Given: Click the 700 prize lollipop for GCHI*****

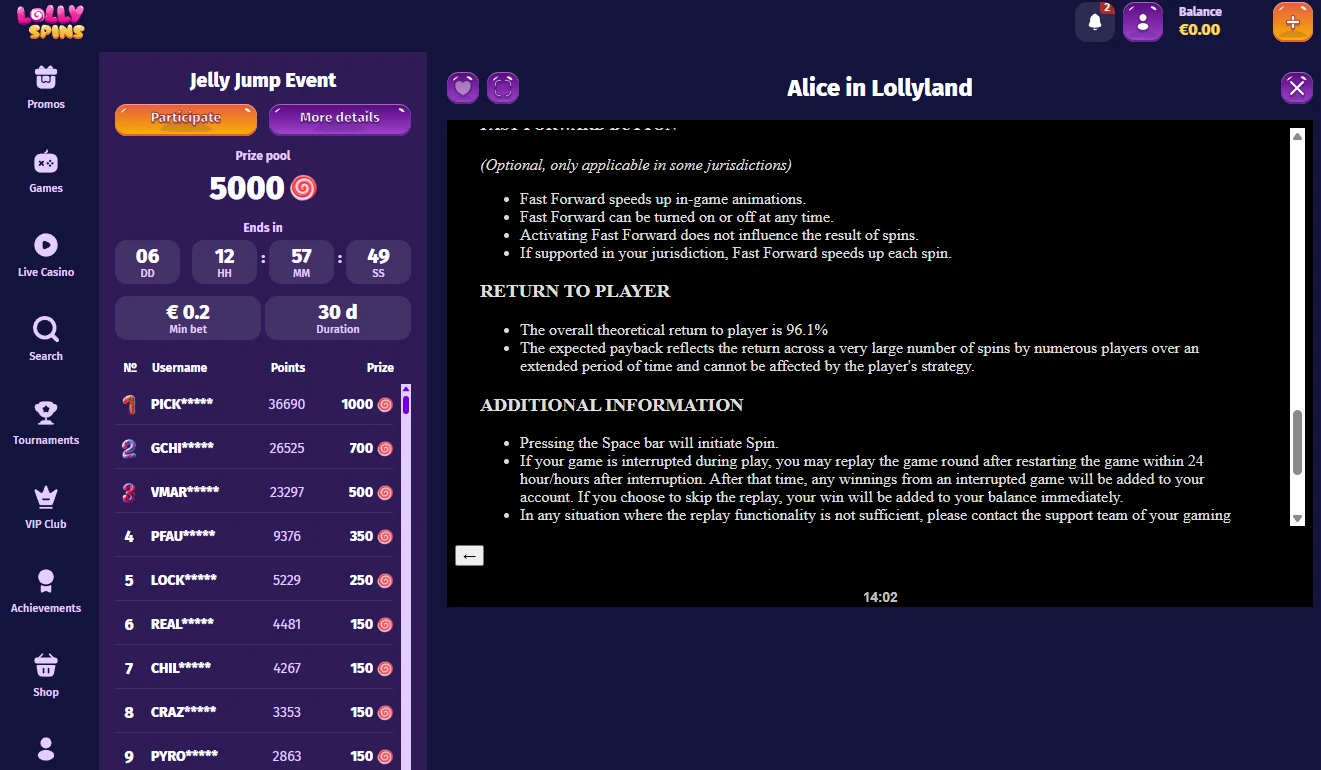Looking at the screenshot, I should 385,448.
